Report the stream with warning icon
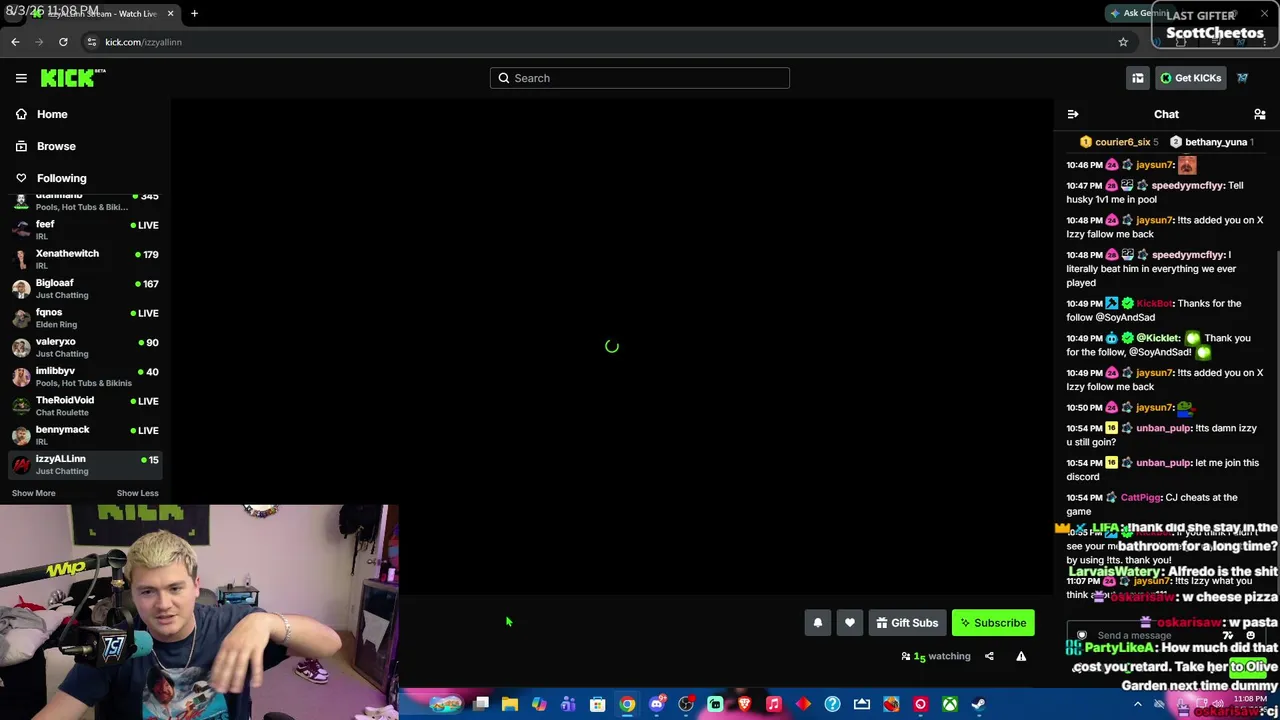The width and height of the screenshot is (1280, 720). pos(1021,656)
